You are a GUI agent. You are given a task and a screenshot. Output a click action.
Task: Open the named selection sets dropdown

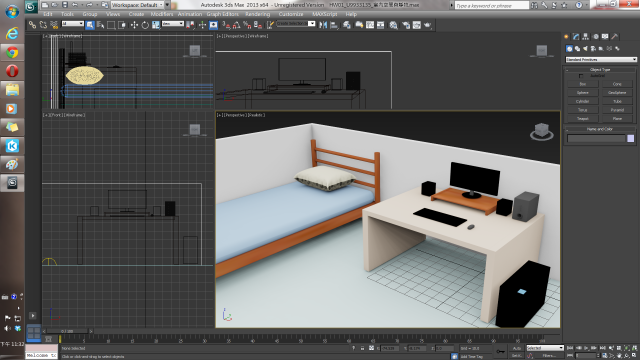(296, 24)
